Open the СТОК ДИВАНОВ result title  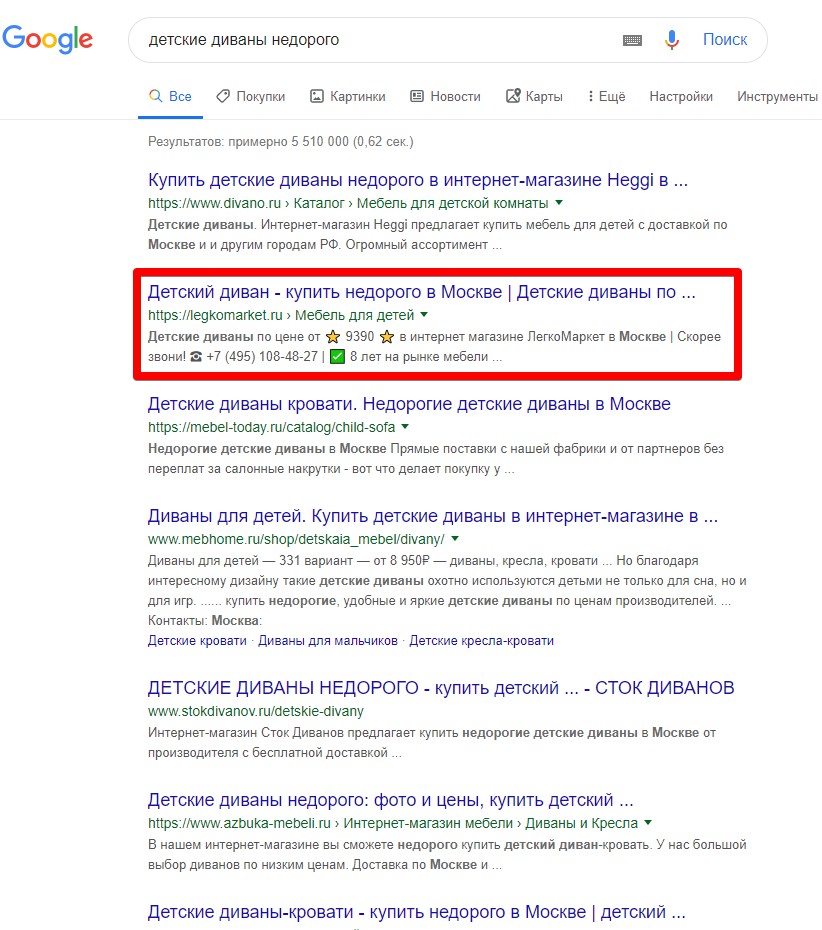point(441,688)
